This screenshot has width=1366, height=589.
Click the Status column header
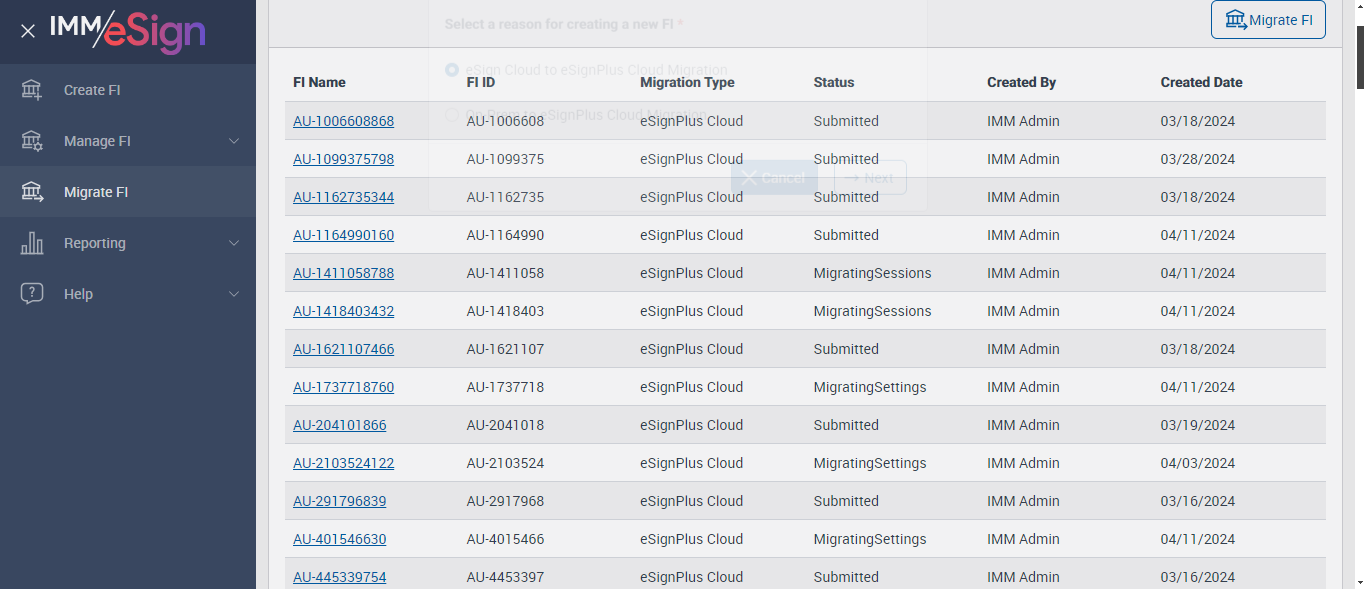[834, 83]
